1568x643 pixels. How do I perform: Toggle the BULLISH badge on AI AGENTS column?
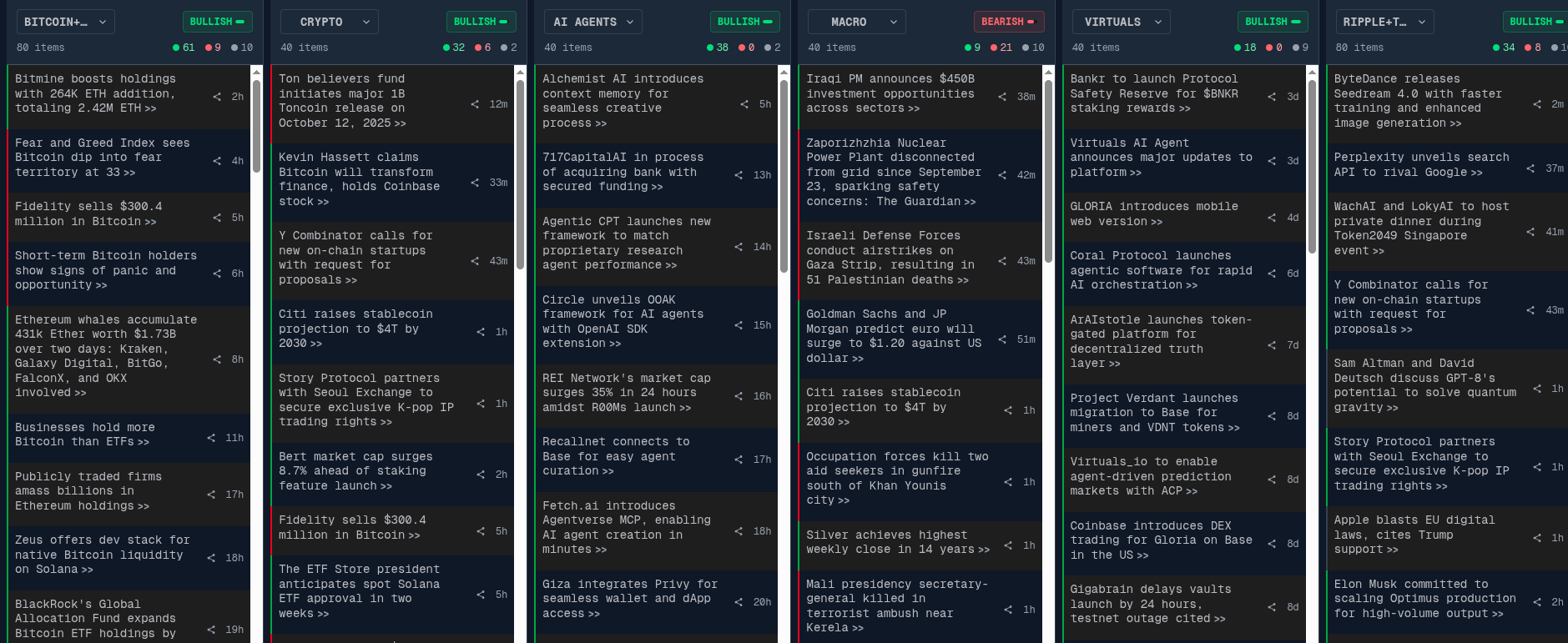744,22
